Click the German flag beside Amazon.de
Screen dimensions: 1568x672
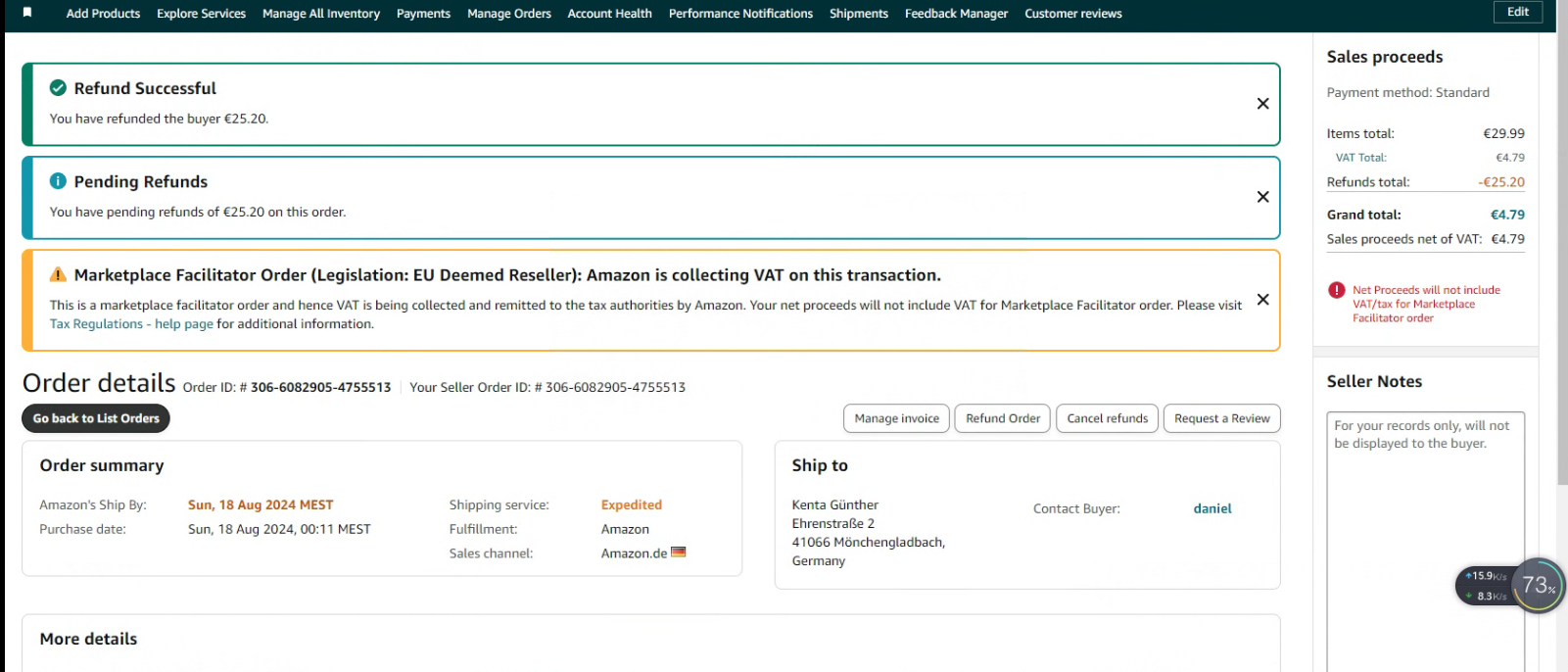click(x=678, y=552)
